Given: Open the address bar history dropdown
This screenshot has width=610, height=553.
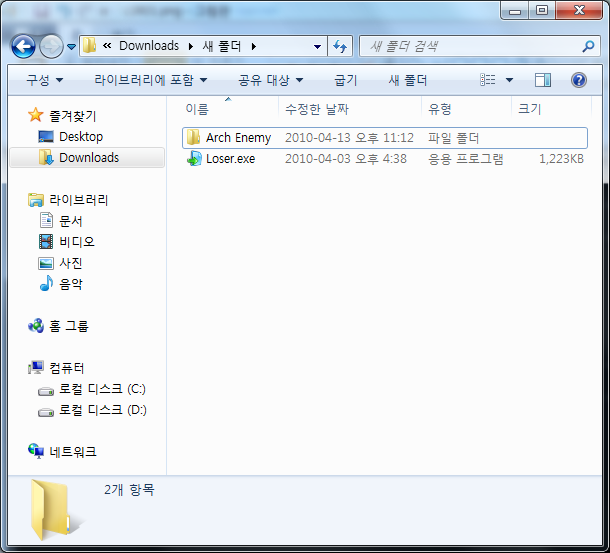Looking at the screenshot, I should [x=317, y=47].
